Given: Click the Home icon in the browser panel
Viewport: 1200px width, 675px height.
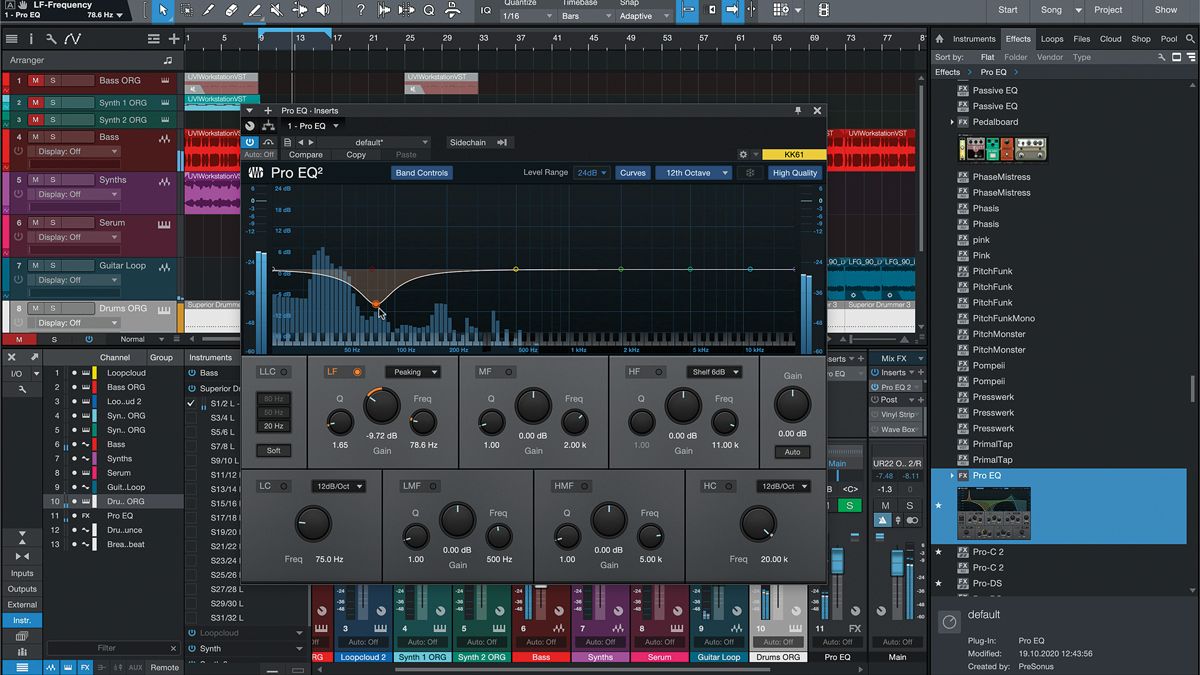Looking at the screenshot, I should pyautogui.click(x=939, y=39).
